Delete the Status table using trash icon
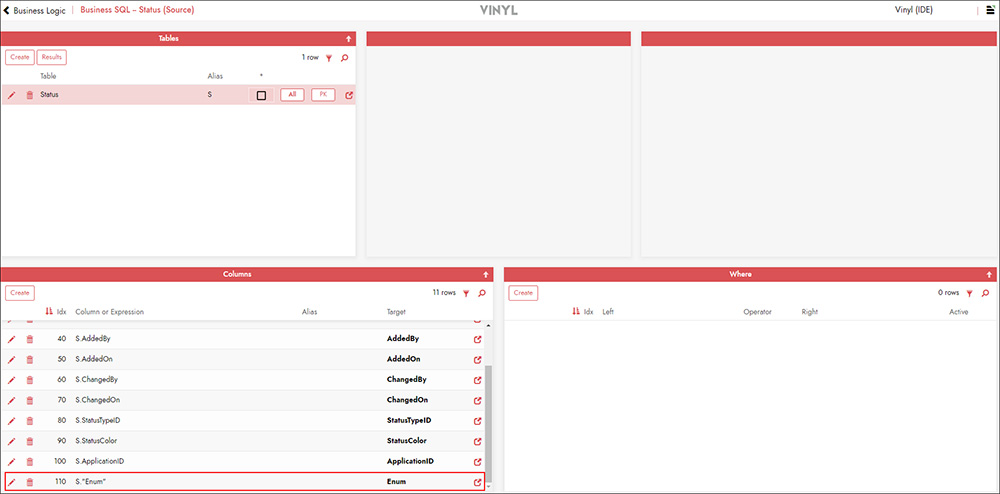Screen dimensions: 1000x494 click(29, 95)
